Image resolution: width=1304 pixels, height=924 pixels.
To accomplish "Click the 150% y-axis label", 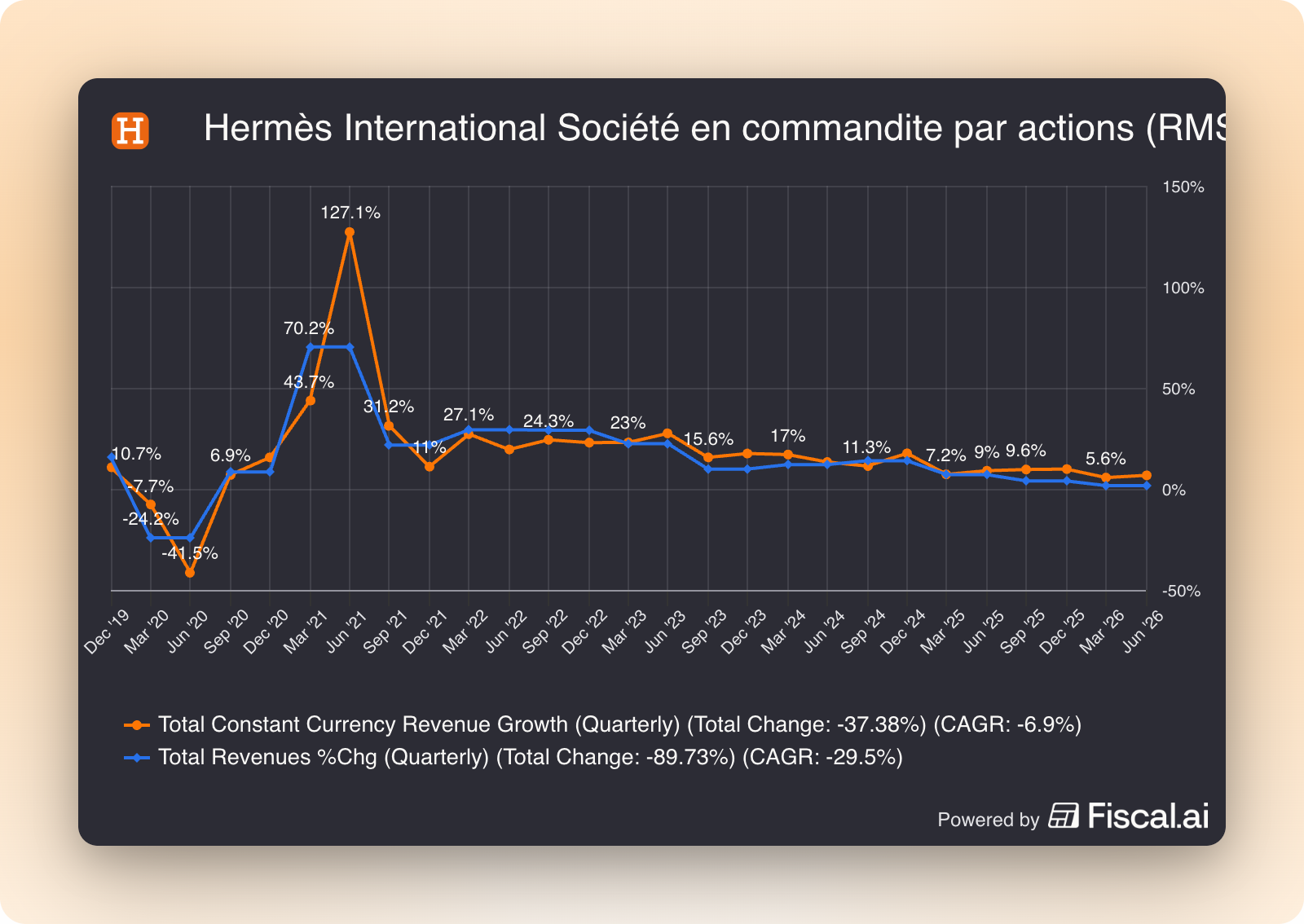I will click(1183, 187).
